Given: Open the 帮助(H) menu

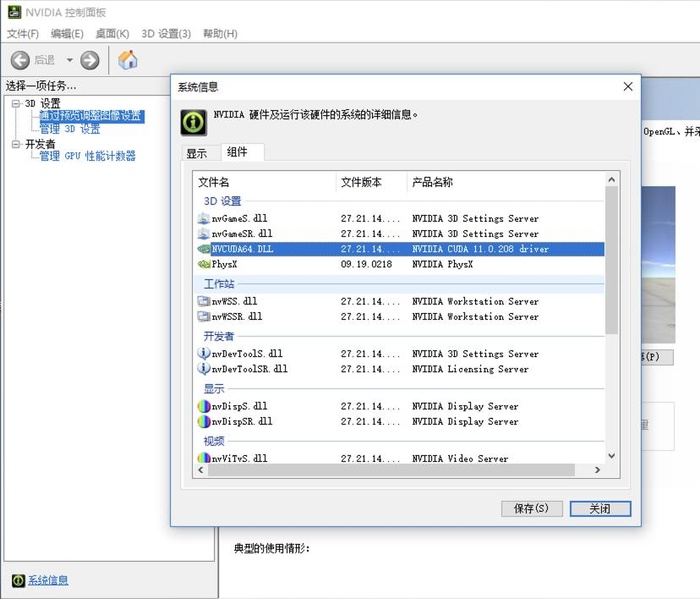Looking at the screenshot, I should (x=220, y=34).
